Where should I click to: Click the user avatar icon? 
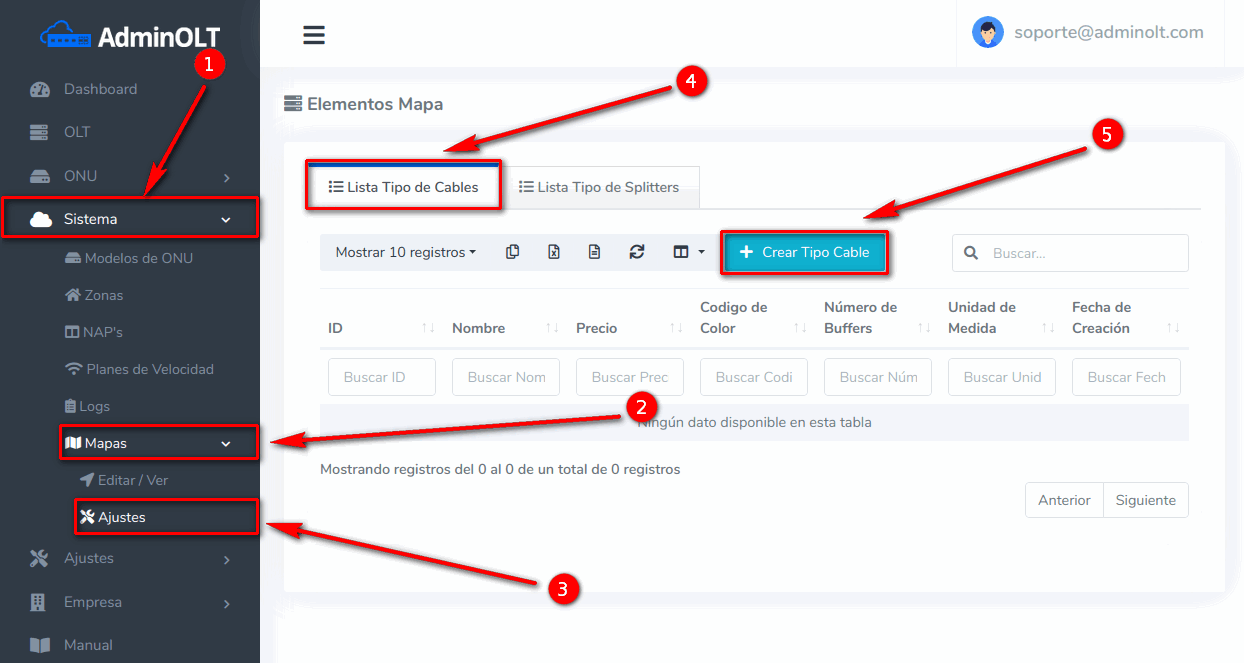[987, 32]
